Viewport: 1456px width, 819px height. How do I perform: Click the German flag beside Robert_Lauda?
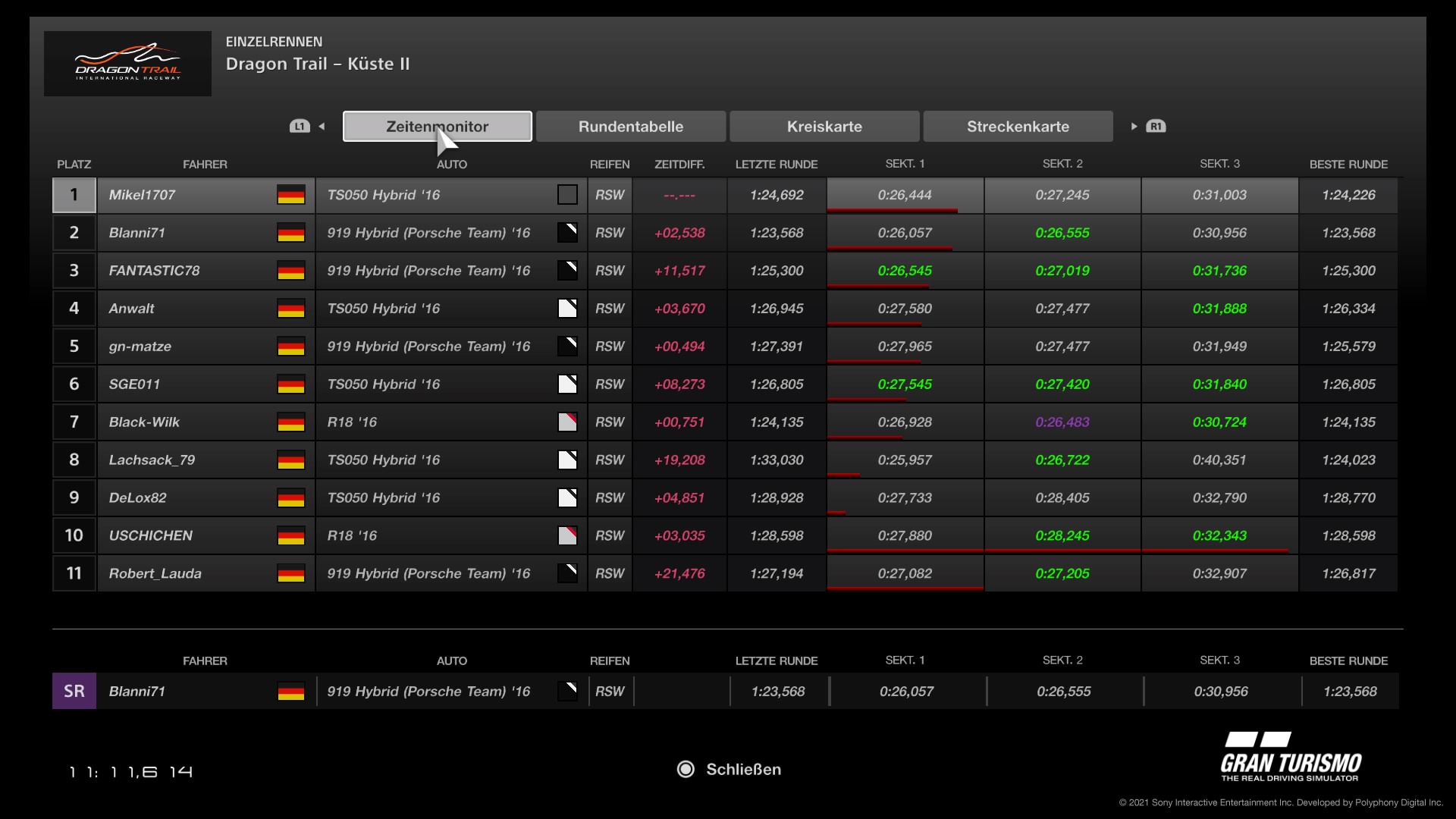pos(290,574)
